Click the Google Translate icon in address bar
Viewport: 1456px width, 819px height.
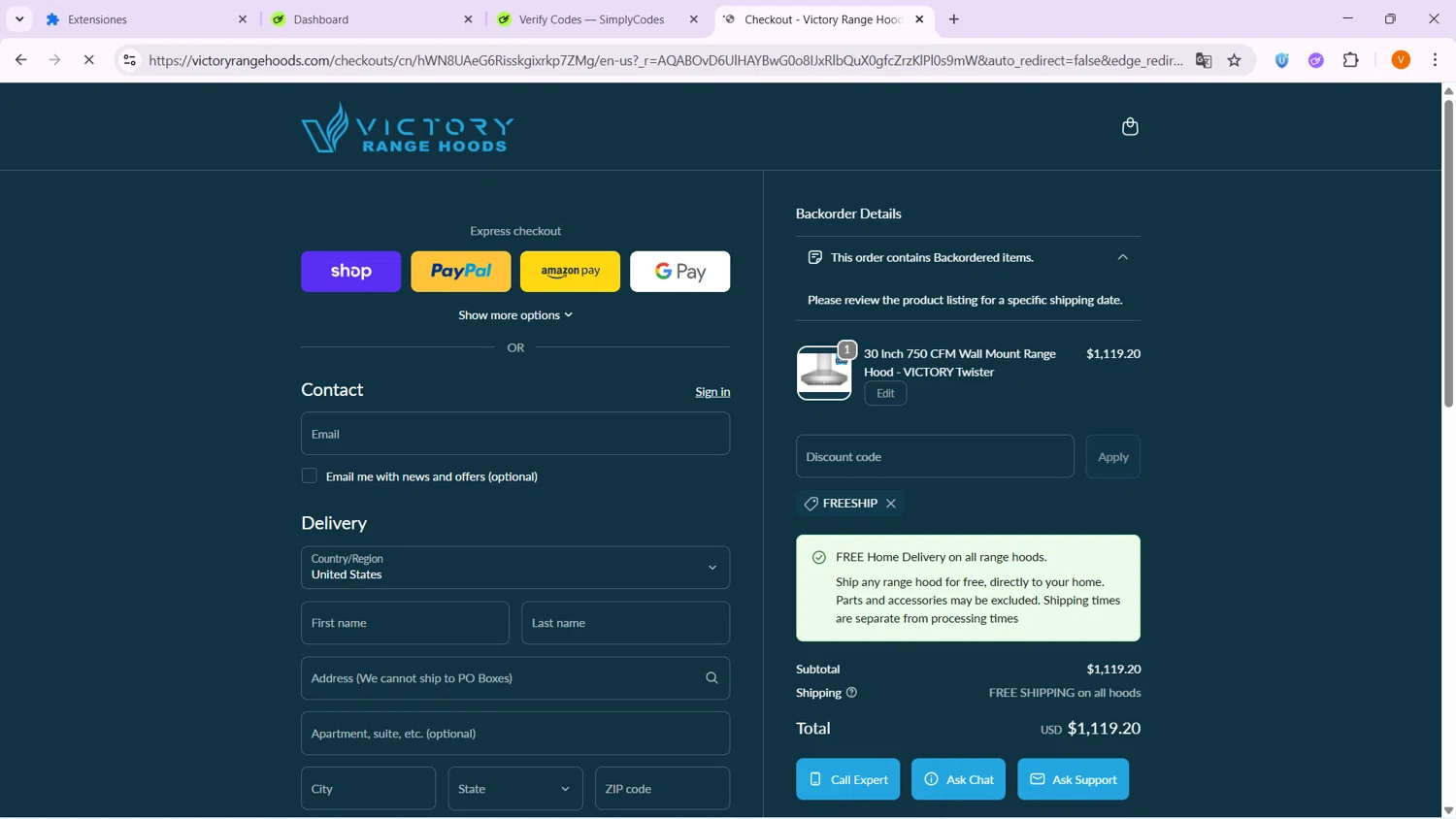(x=1204, y=60)
